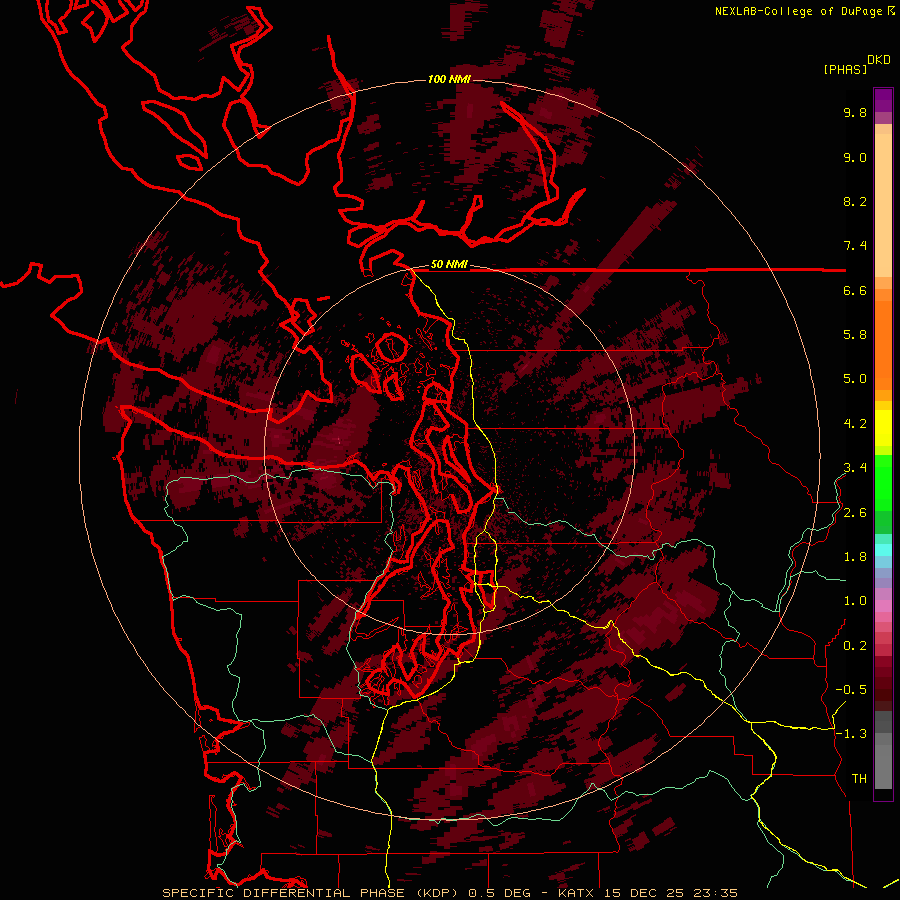Click the 0.2 legend value
The image size is (900, 900).
pyautogui.click(x=855, y=646)
